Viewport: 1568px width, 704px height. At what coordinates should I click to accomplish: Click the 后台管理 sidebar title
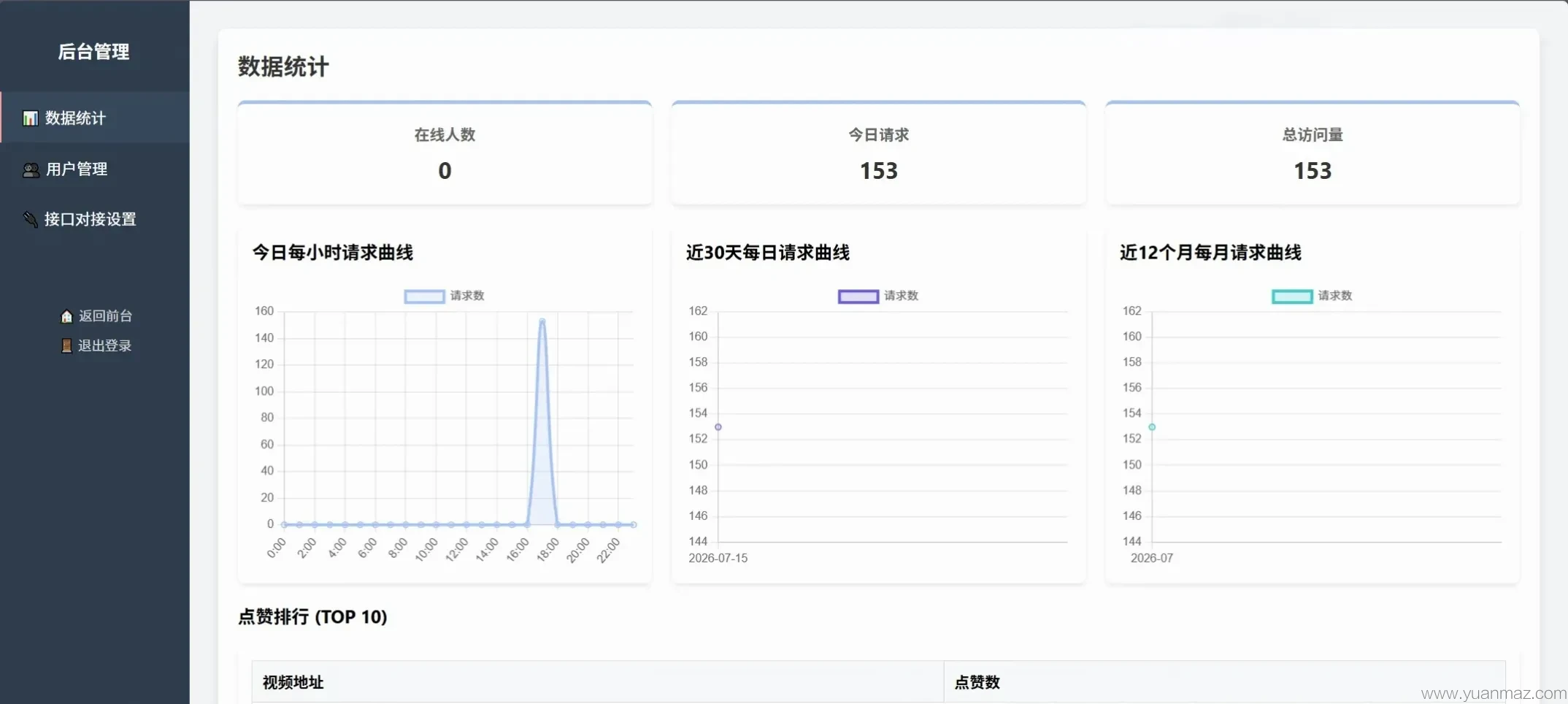tap(94, 52)
